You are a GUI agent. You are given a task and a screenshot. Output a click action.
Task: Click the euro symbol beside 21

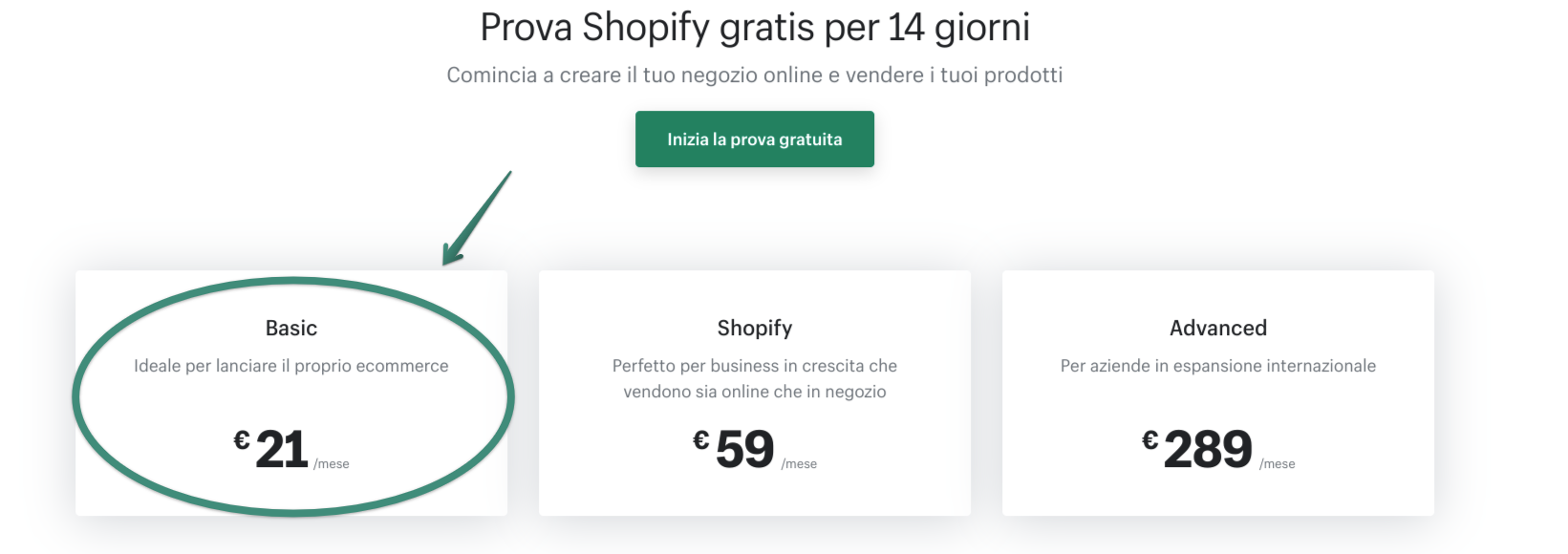coord(242,440)
